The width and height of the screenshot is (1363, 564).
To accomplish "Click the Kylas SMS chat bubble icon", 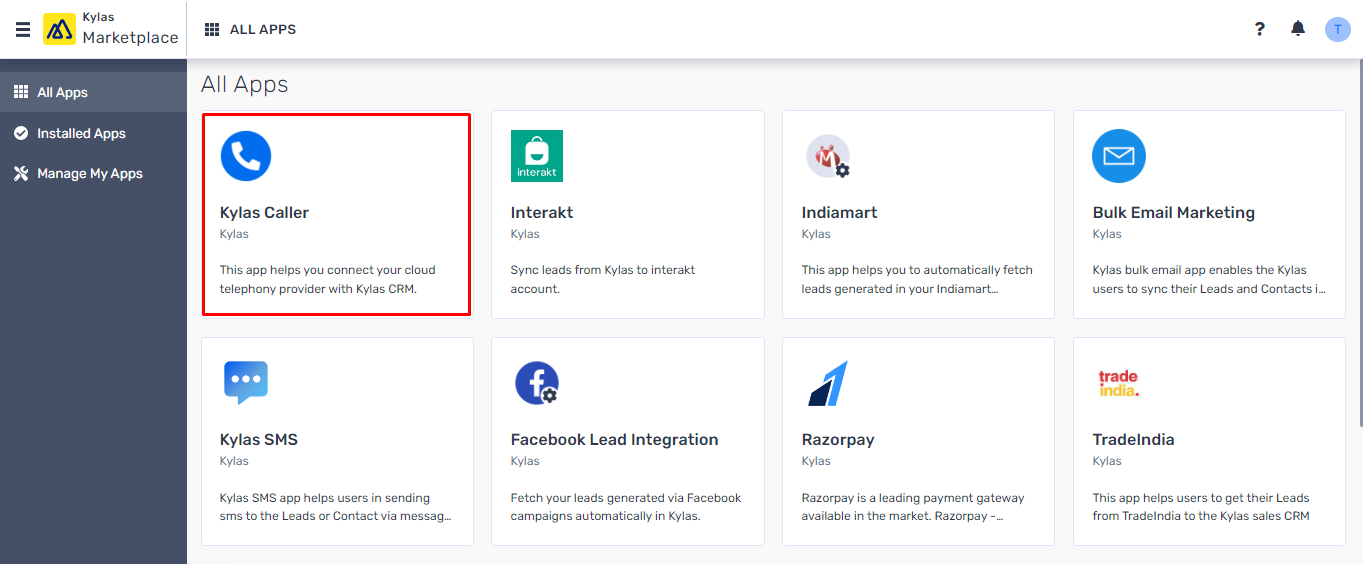I will tap(246, 382).
